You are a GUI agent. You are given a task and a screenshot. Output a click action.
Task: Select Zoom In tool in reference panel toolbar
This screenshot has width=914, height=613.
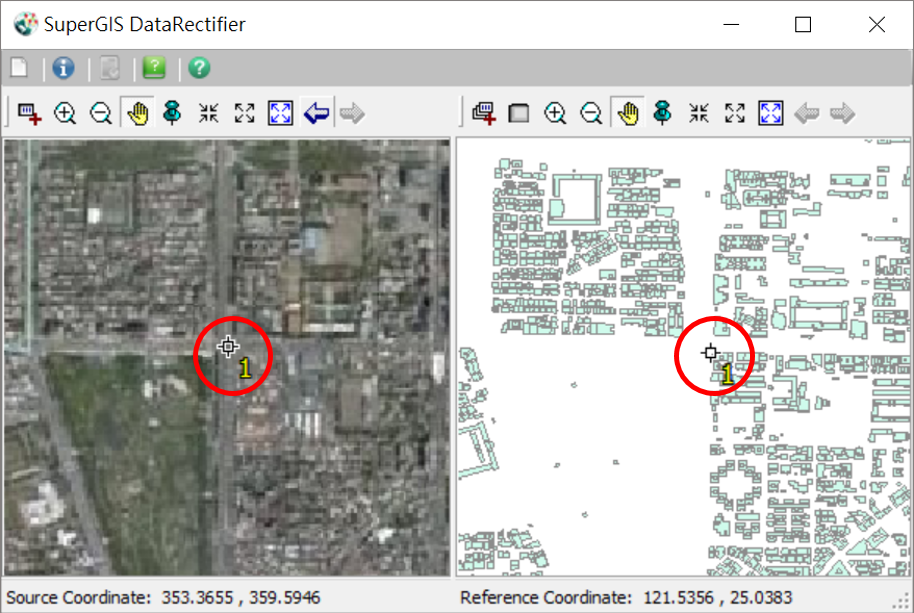point(555,113)
